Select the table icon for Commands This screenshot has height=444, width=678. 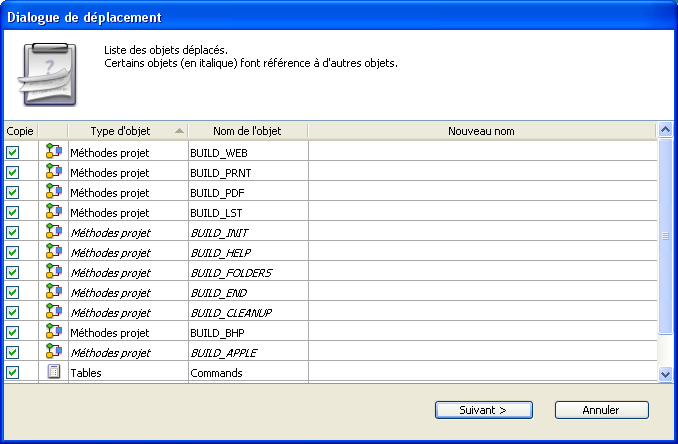coord(54,372)
